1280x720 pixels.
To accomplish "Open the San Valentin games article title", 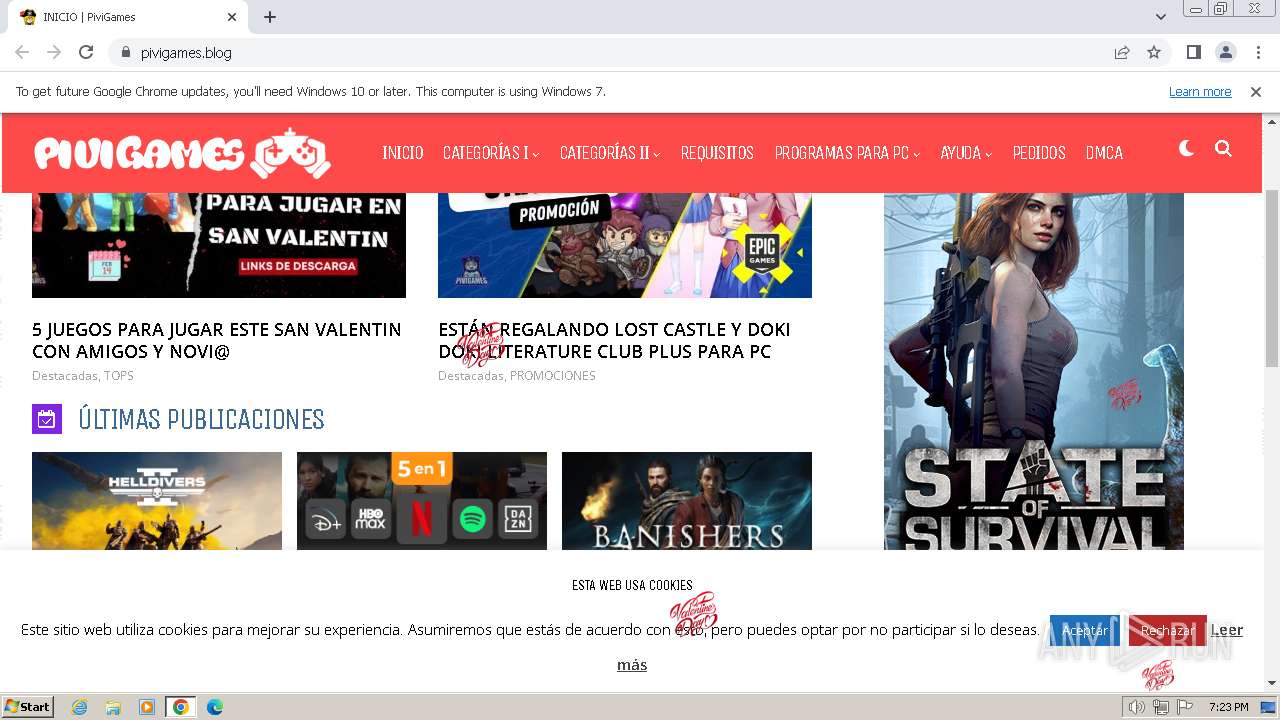I will coord(217,340).
